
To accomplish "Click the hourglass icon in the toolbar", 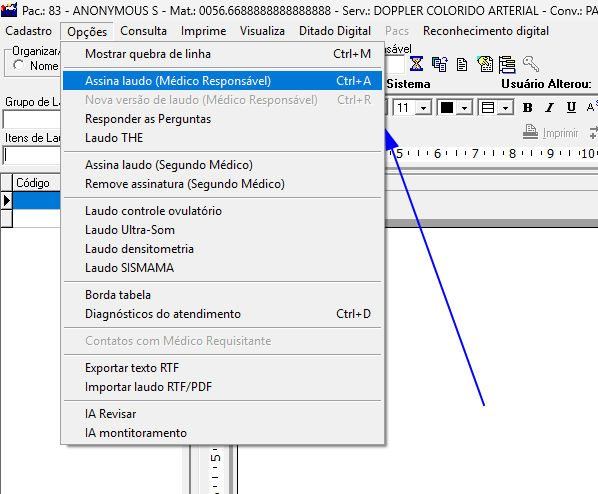I will (416, 64).
